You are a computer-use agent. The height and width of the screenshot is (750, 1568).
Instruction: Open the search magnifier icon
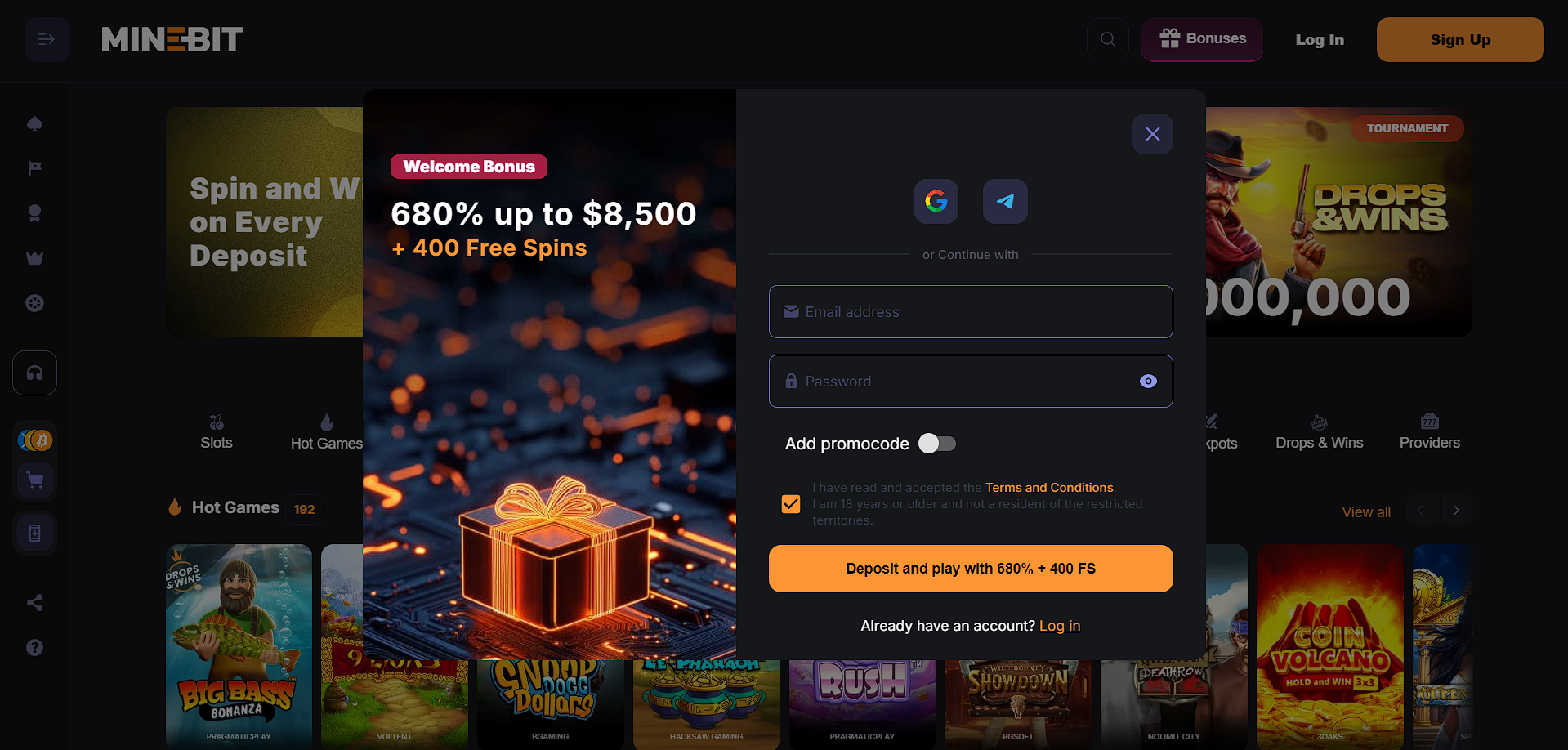point(1108,39)
